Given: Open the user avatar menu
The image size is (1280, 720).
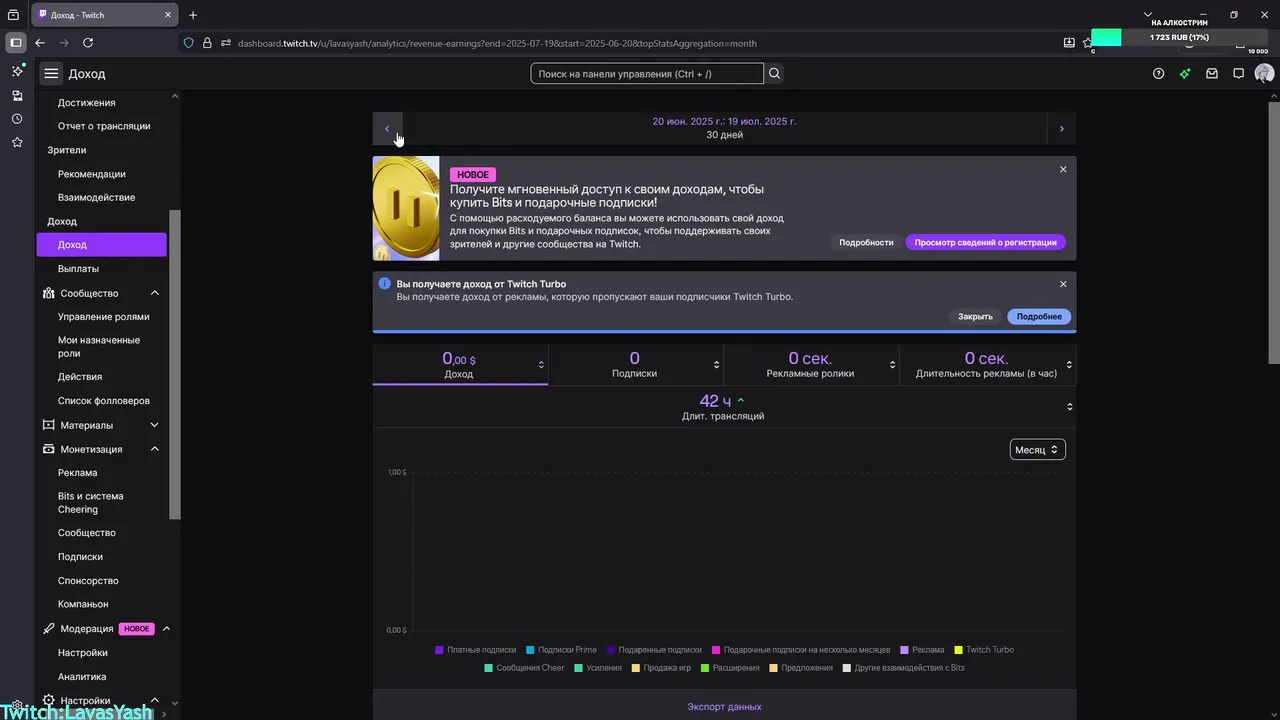Looking at the screenshot, I should point(1264,73).
